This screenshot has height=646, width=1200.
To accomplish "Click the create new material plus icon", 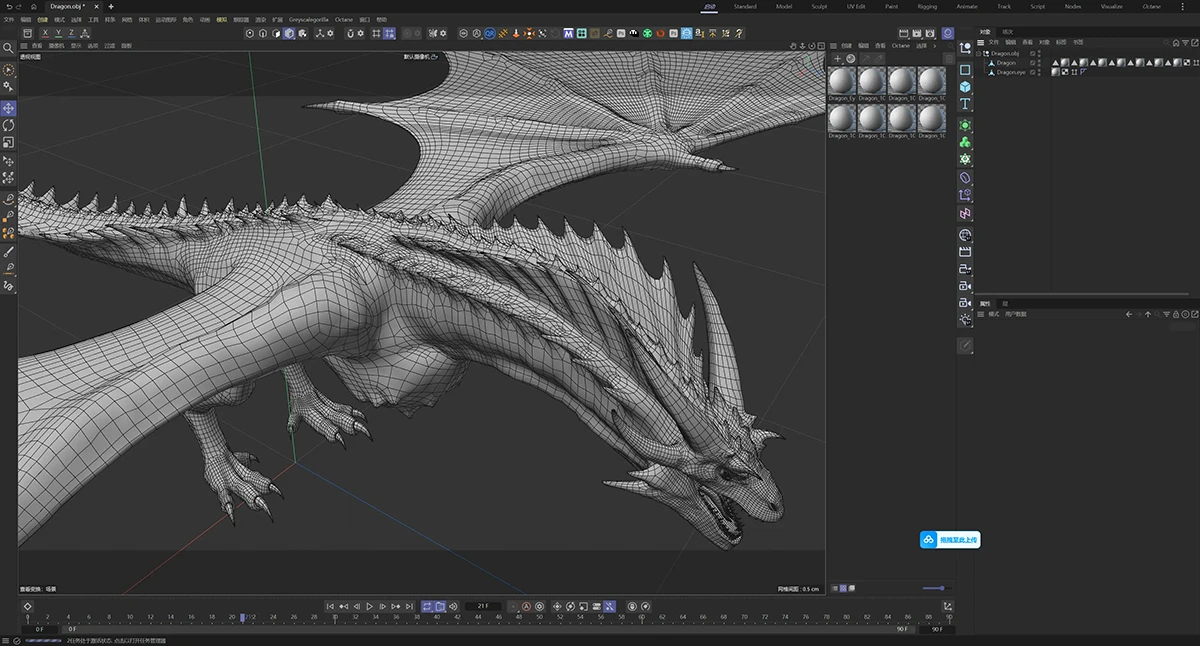I will coord(837,59).
